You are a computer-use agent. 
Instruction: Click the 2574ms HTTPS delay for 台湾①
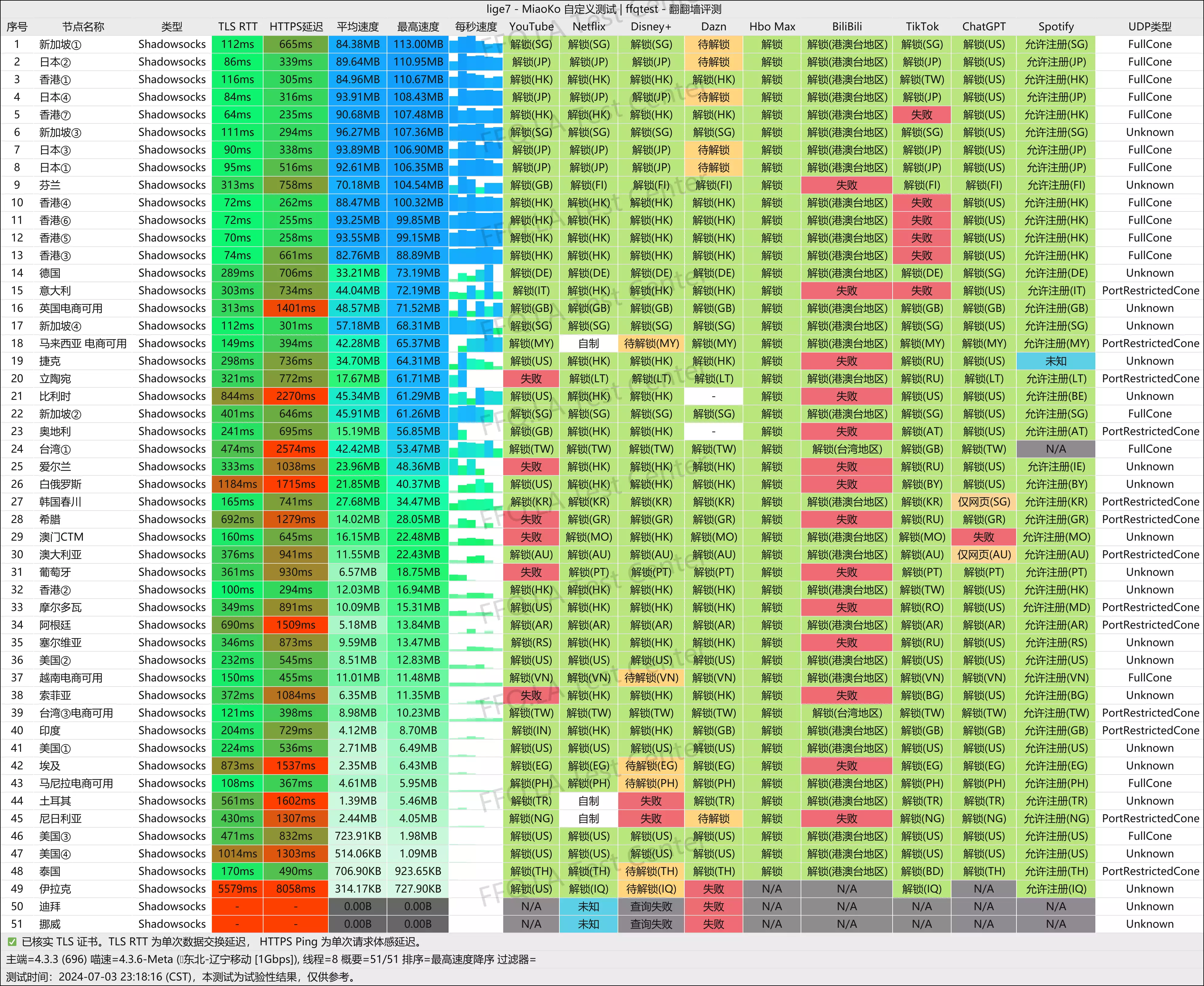(x=295, y=449)
